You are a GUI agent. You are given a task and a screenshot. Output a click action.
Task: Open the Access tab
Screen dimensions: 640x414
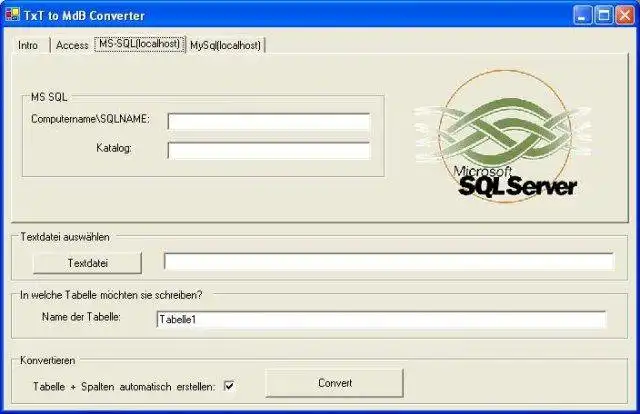point(72,45)
